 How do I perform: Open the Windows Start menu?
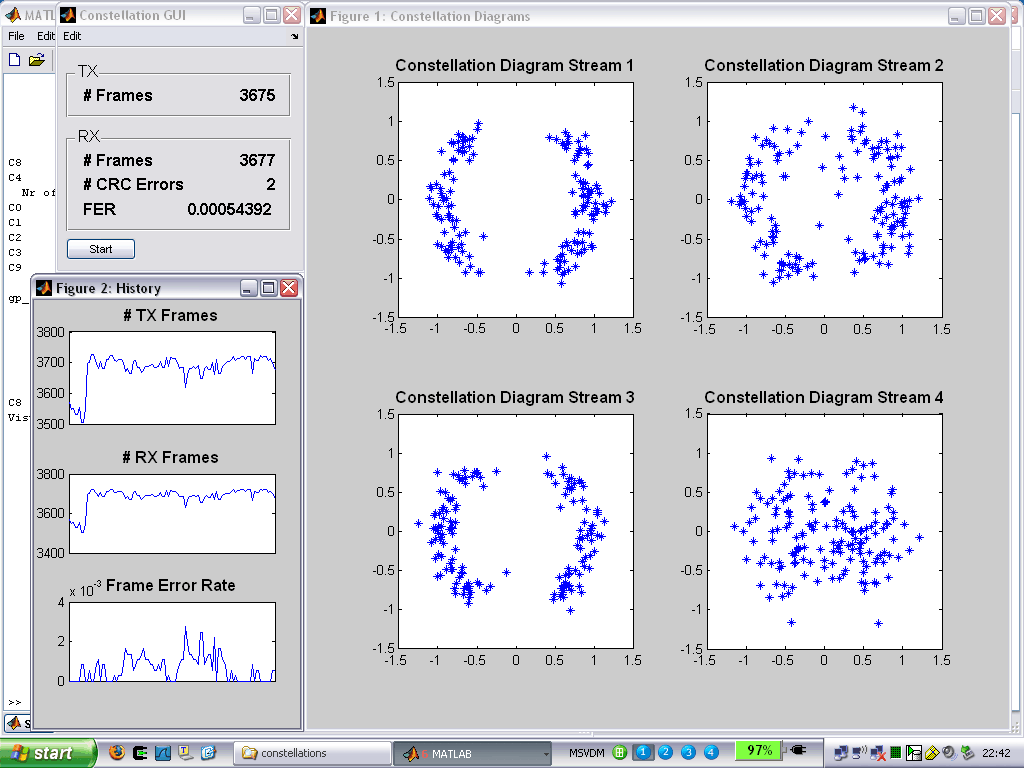click(48, 753)
